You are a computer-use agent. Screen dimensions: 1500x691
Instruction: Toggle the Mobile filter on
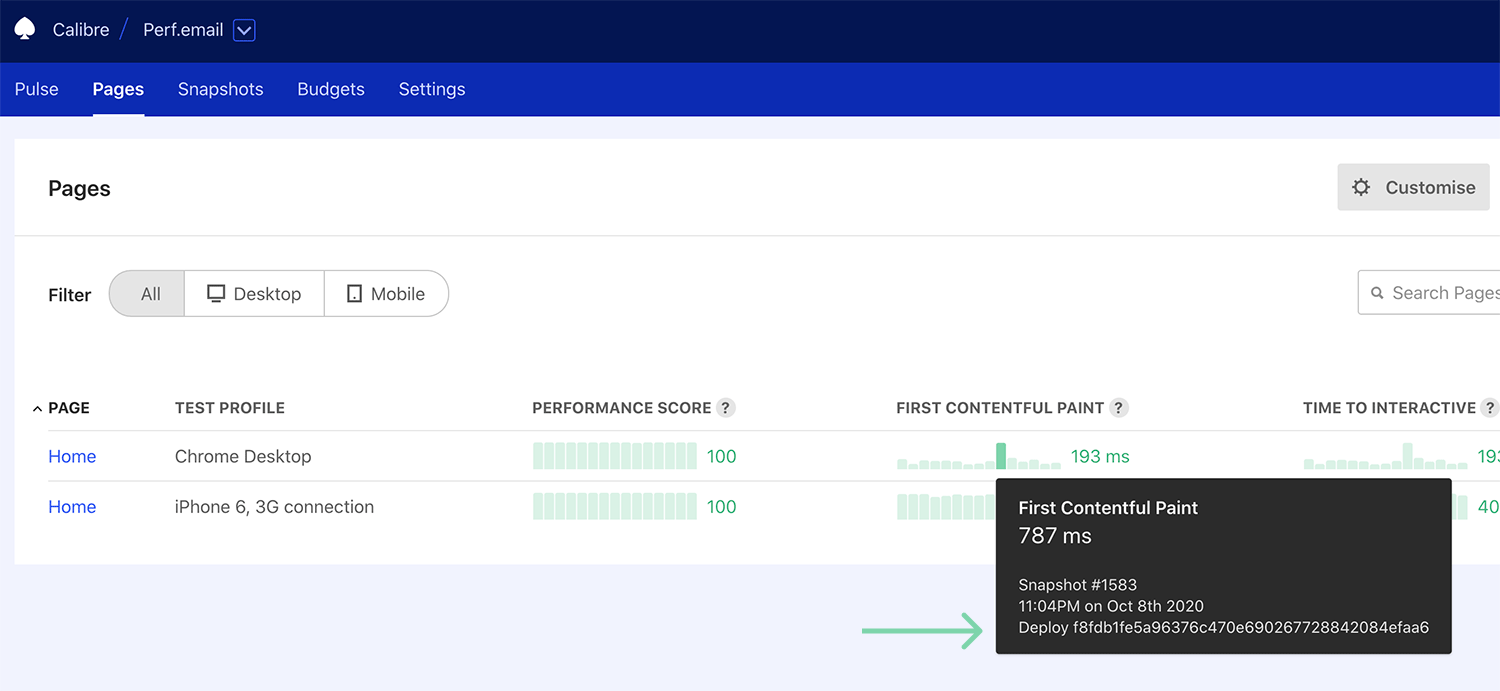[386, 293]
